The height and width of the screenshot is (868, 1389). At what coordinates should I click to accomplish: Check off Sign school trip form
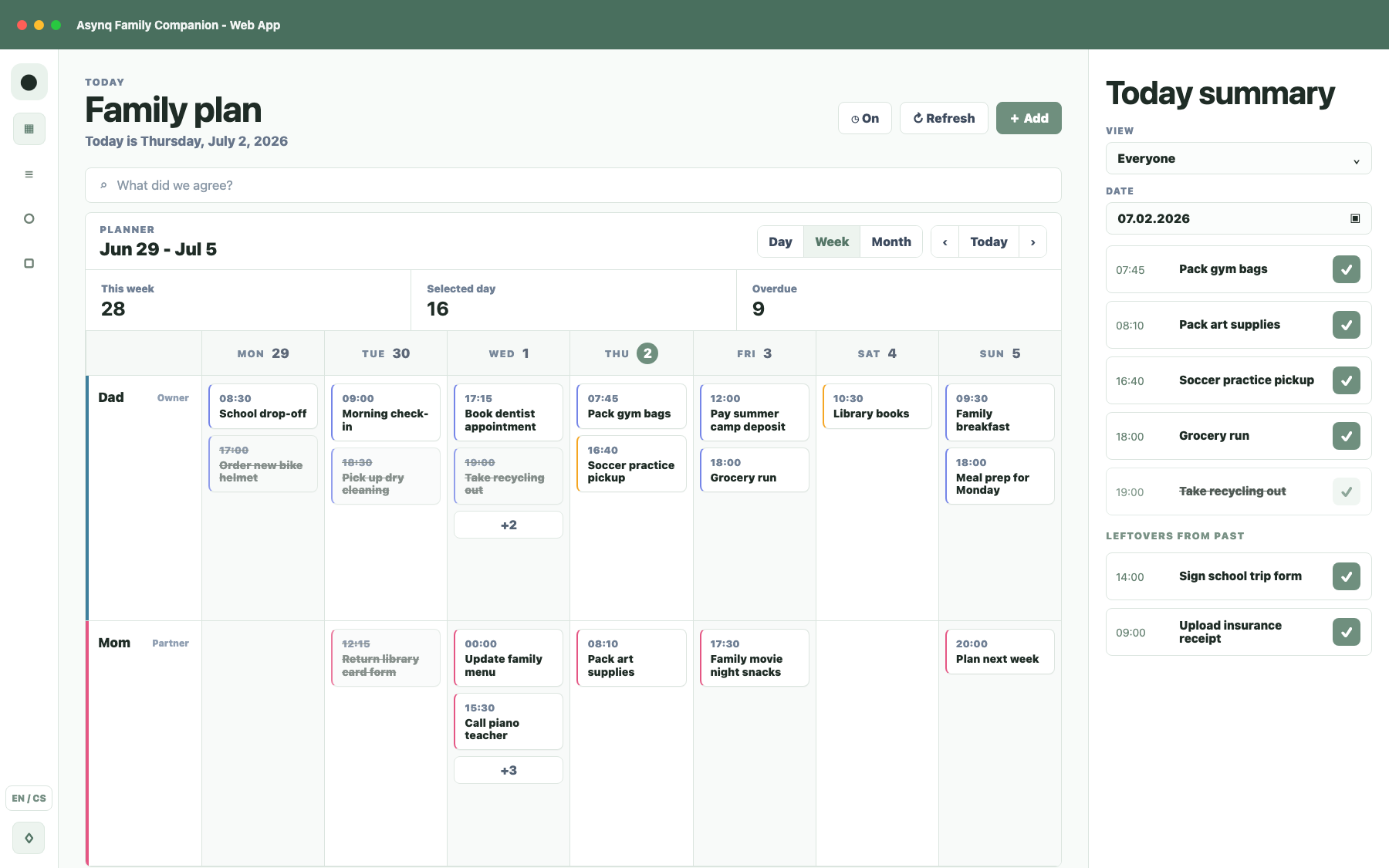point(1347,576)
